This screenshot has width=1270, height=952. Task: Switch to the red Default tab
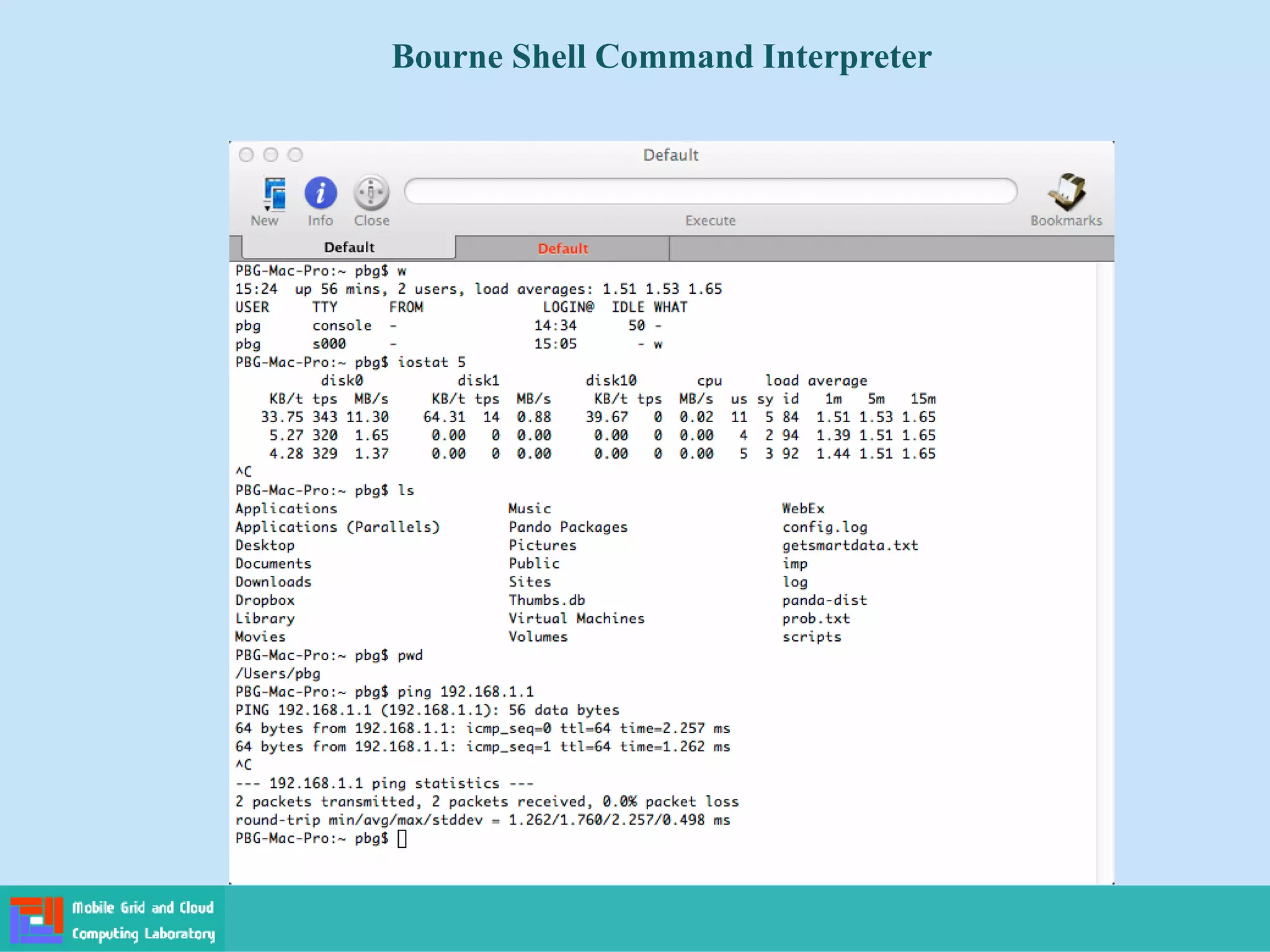coord(562,249)
